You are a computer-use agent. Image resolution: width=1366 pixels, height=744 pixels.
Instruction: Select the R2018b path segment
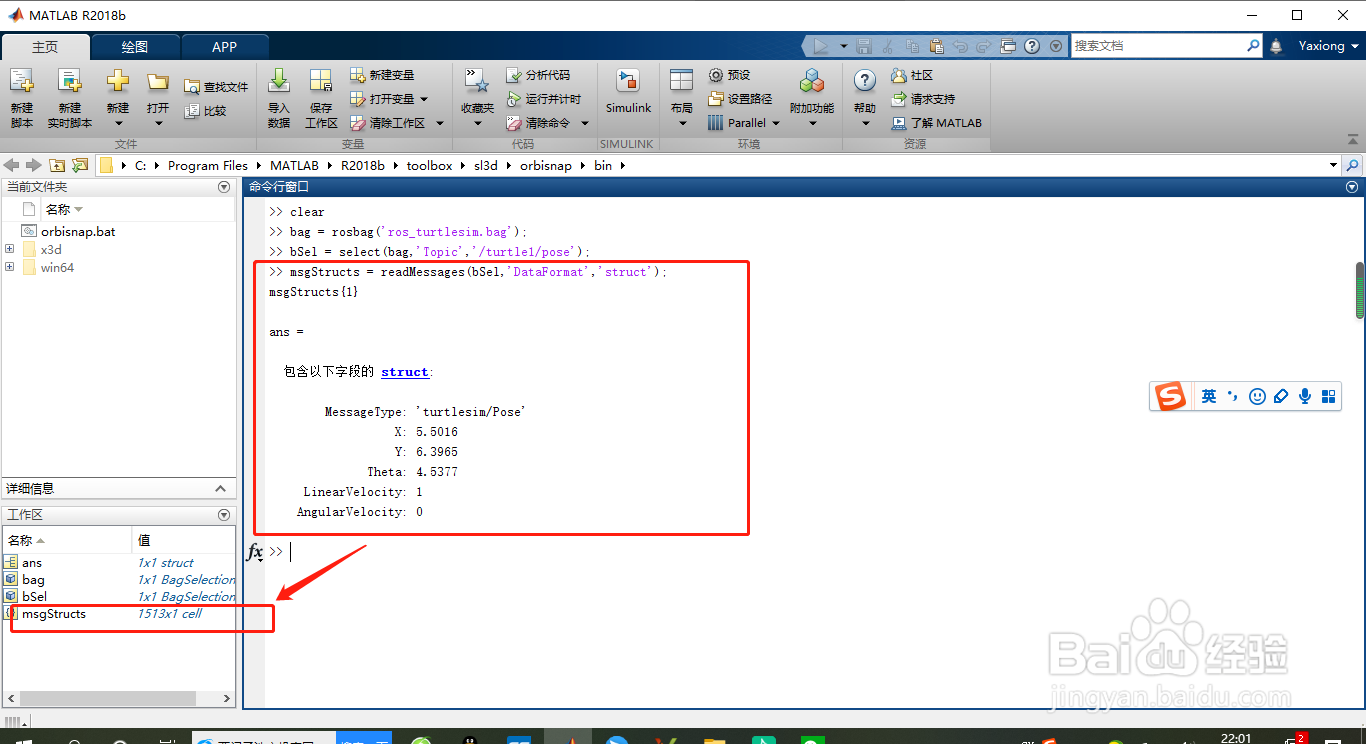[362, 165]
